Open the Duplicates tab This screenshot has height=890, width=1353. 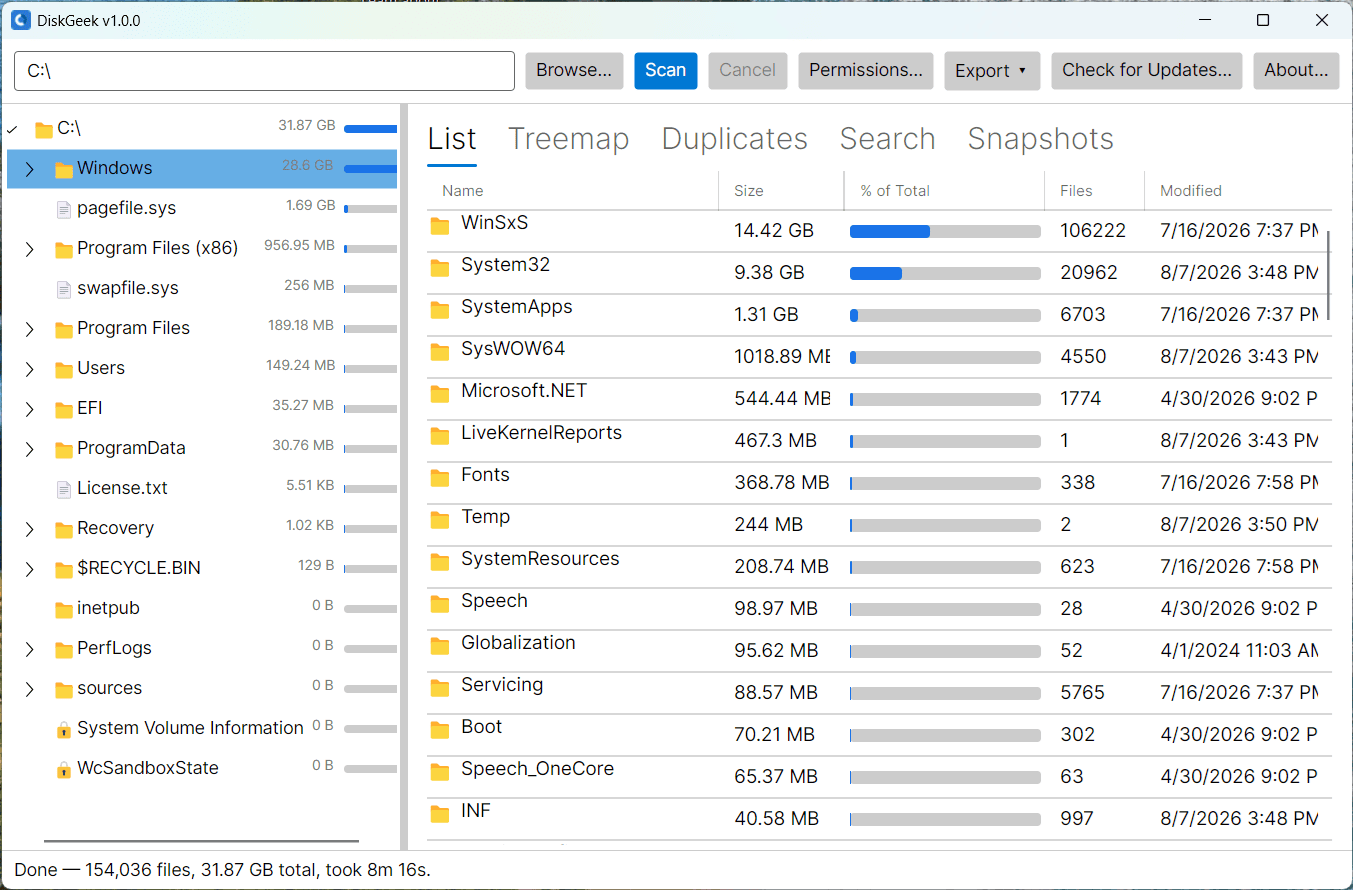coord(735,139)
